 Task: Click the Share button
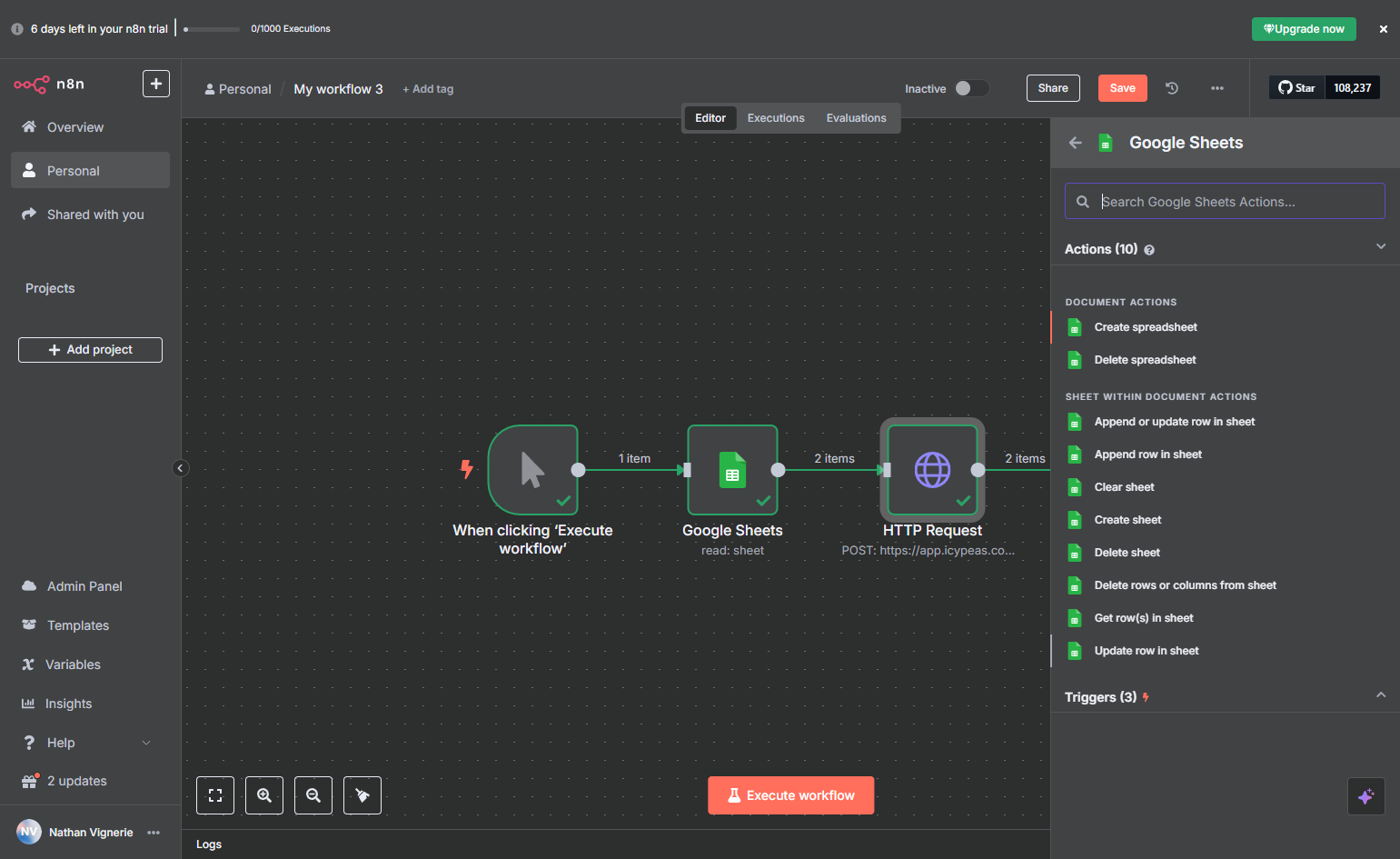click(1053, 88)
